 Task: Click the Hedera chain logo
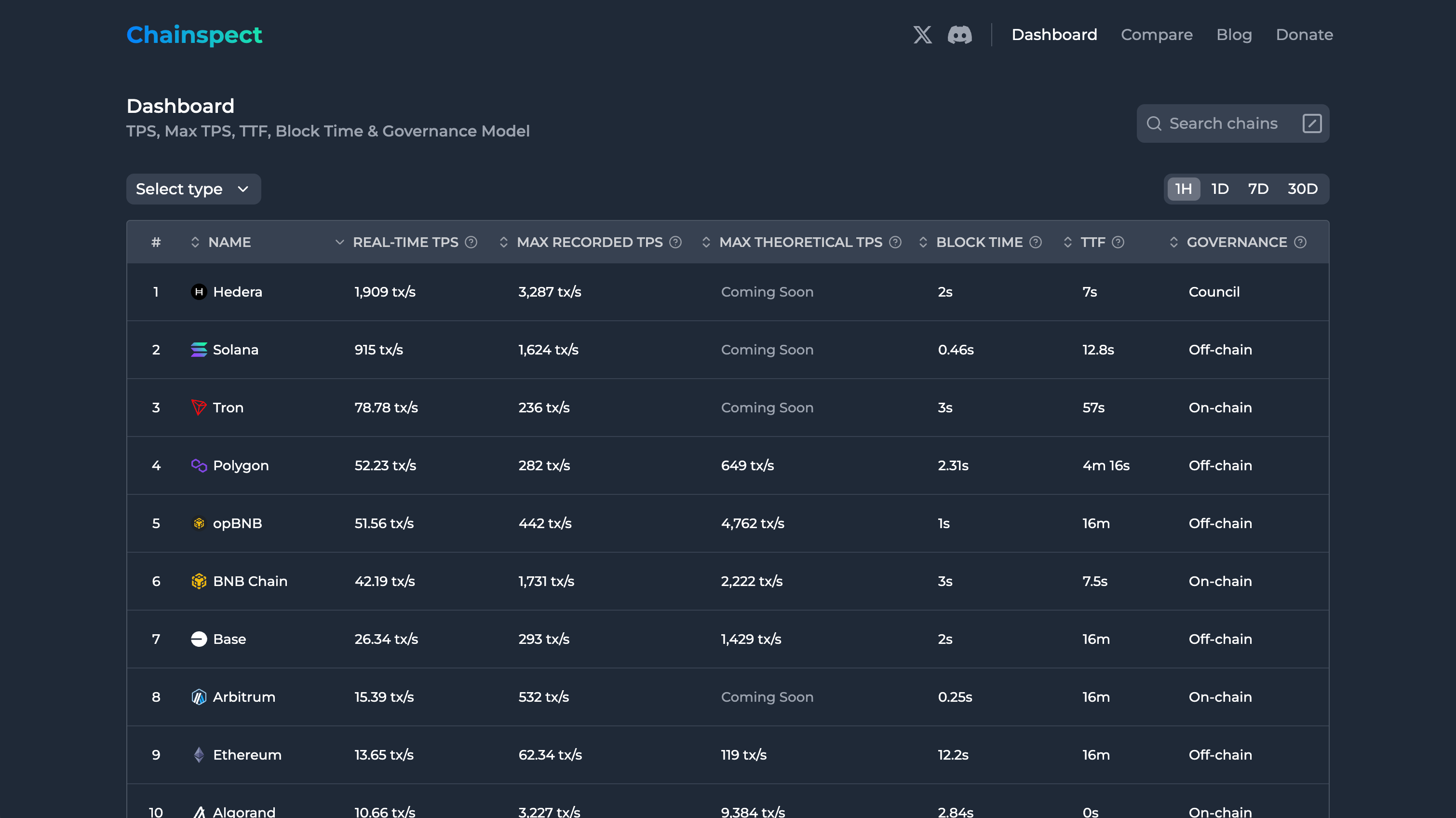[198, 292]
